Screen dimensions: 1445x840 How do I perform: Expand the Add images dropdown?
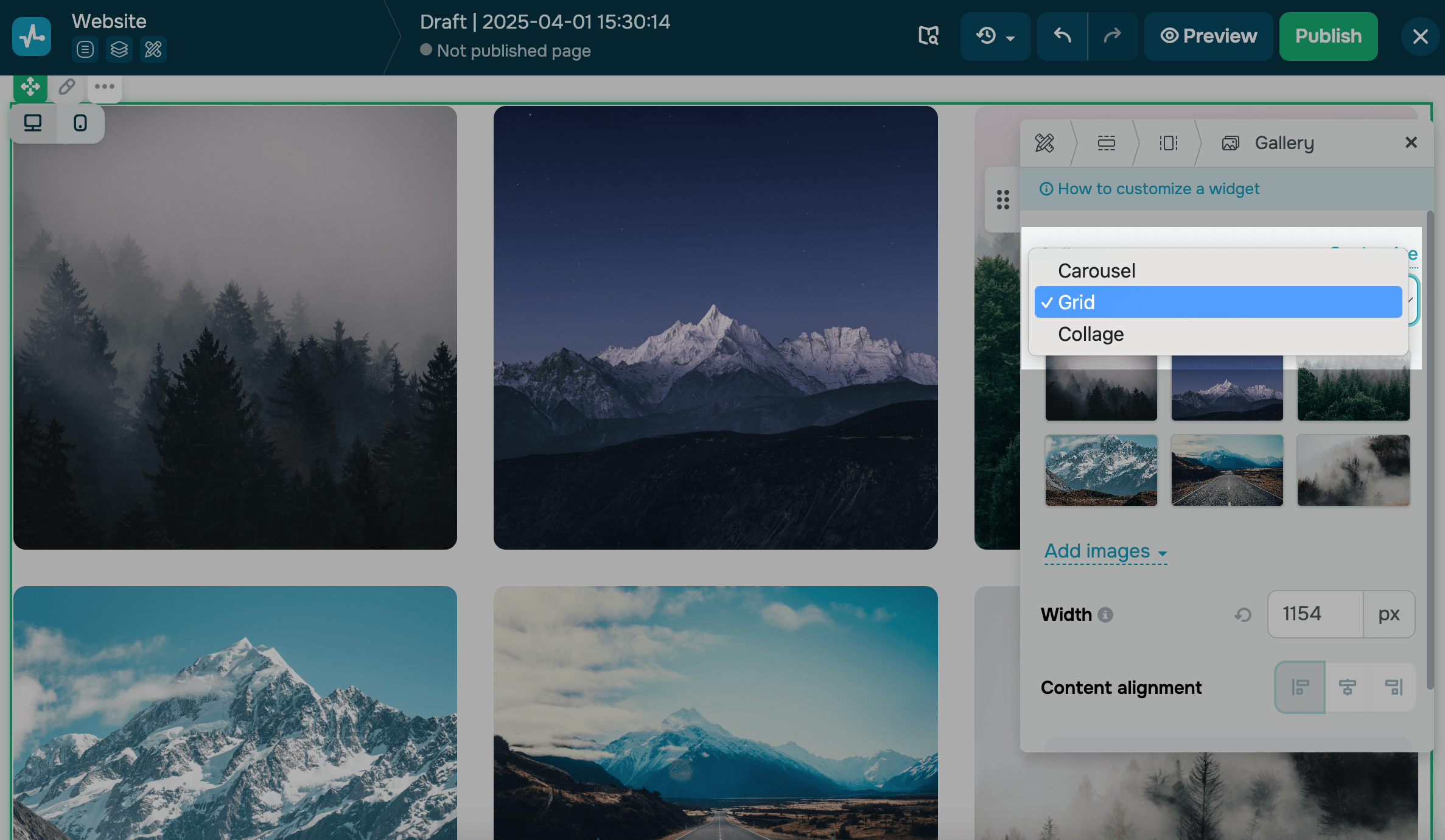[1105, 551]
